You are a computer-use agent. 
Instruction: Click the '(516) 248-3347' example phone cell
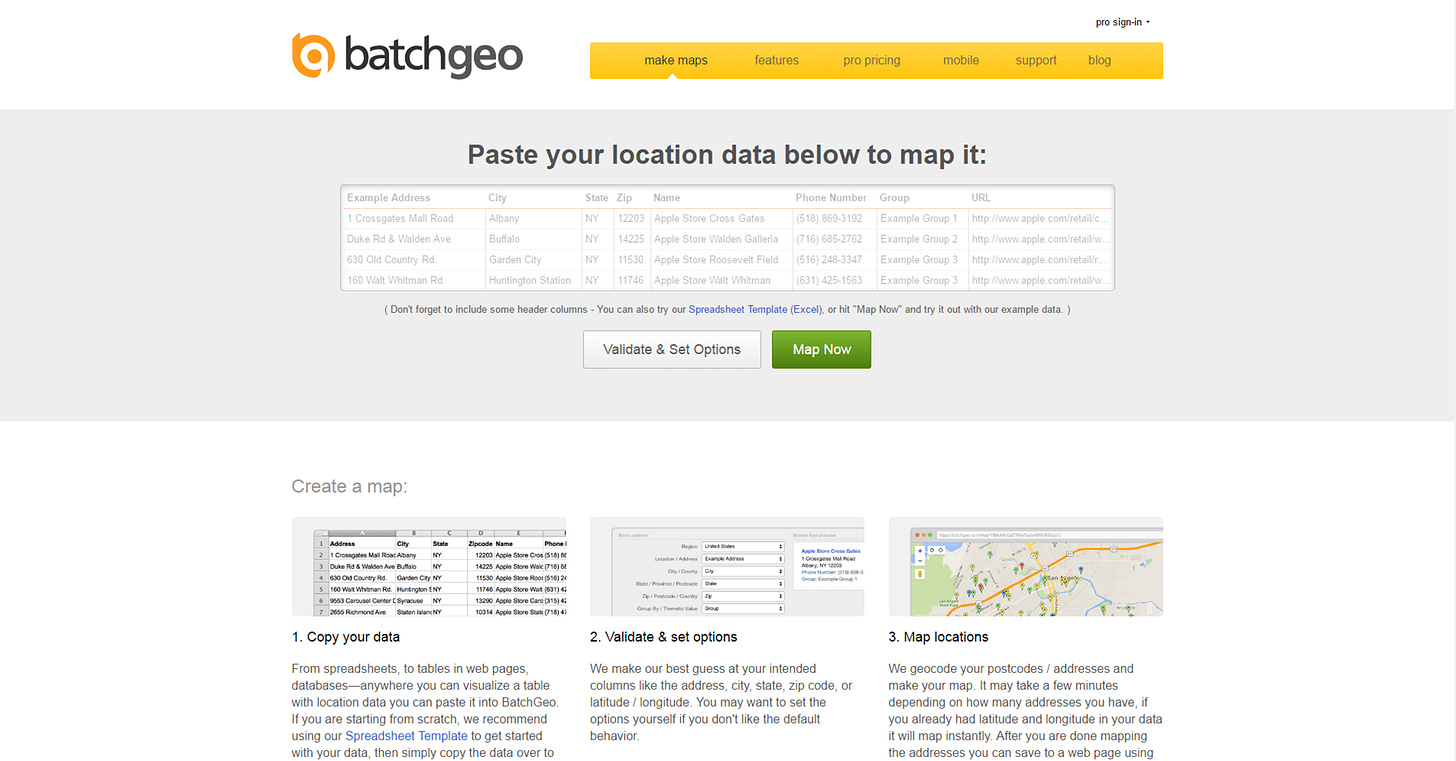click(x=829, y=260)
